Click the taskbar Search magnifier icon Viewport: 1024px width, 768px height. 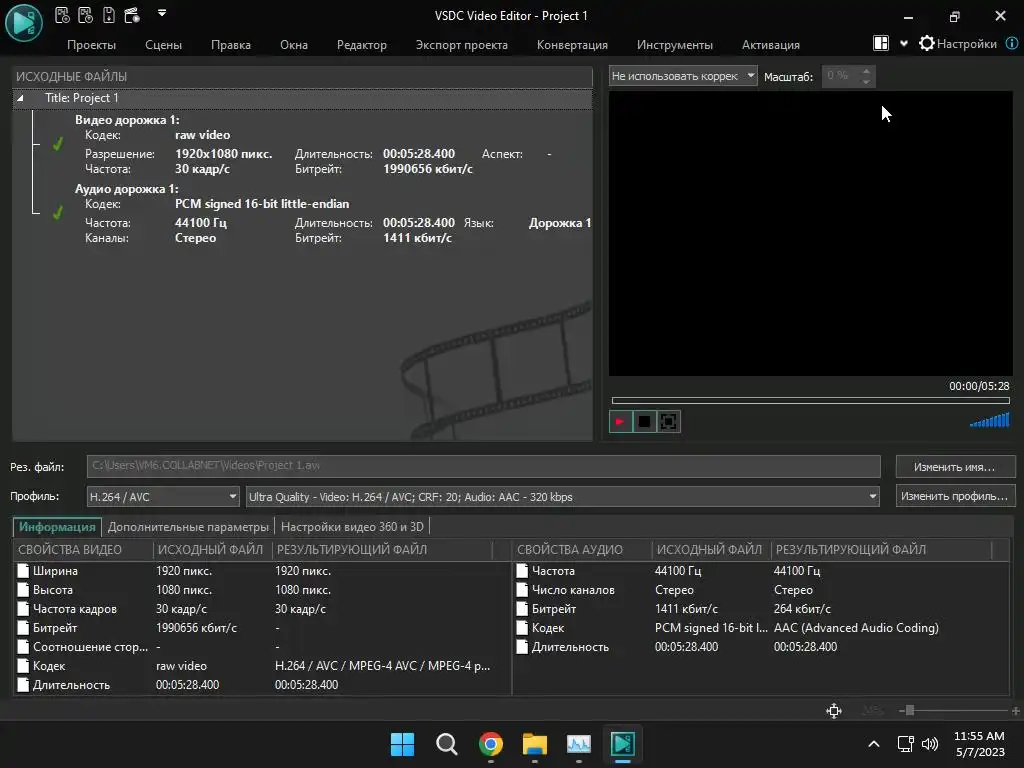tap(447, 744)
